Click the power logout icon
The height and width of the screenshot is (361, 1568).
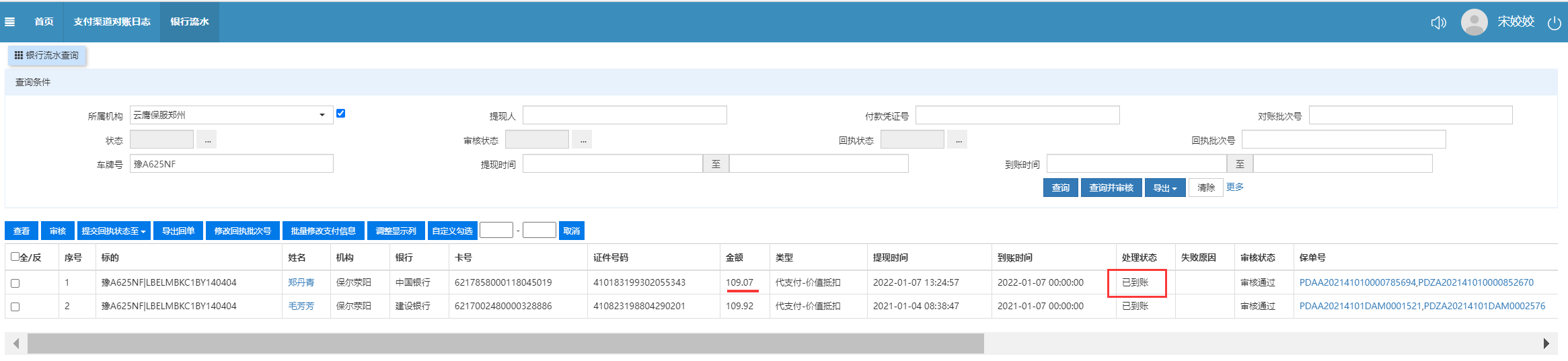(x=1554, y=23)
